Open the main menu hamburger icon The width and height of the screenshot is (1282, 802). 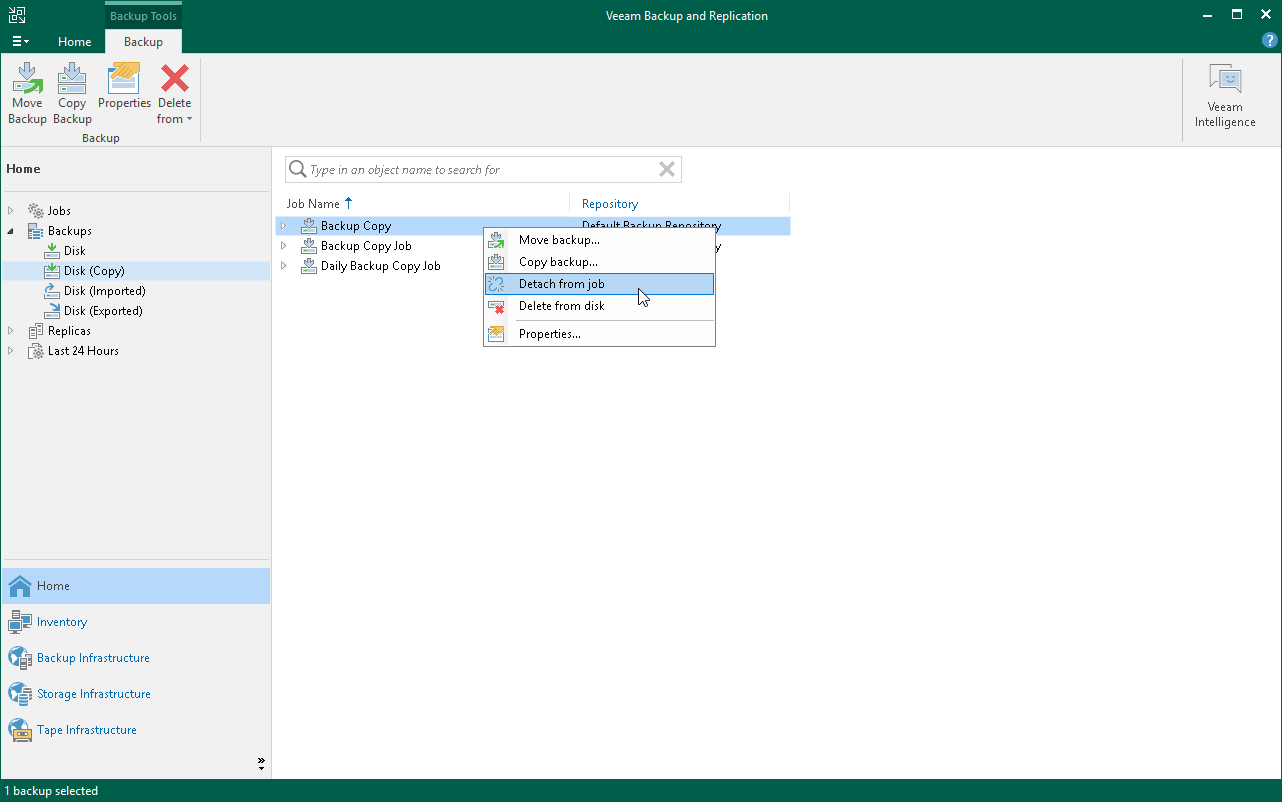tap(20, 41)
